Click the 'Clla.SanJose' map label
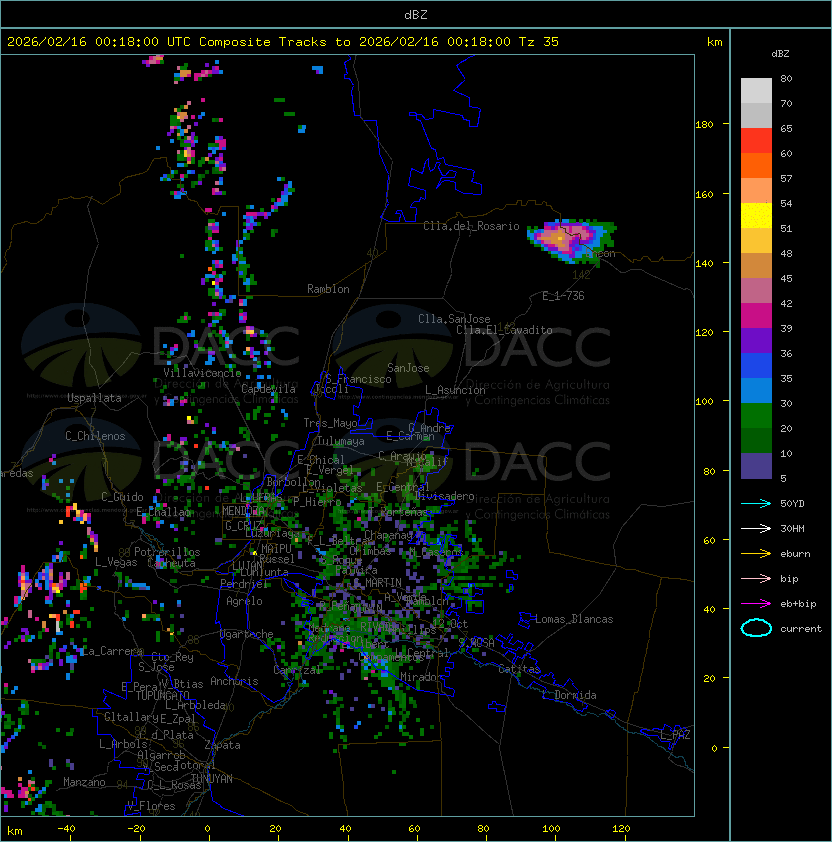The height and width of the screenshot is (842, 832). coord(454,319)
